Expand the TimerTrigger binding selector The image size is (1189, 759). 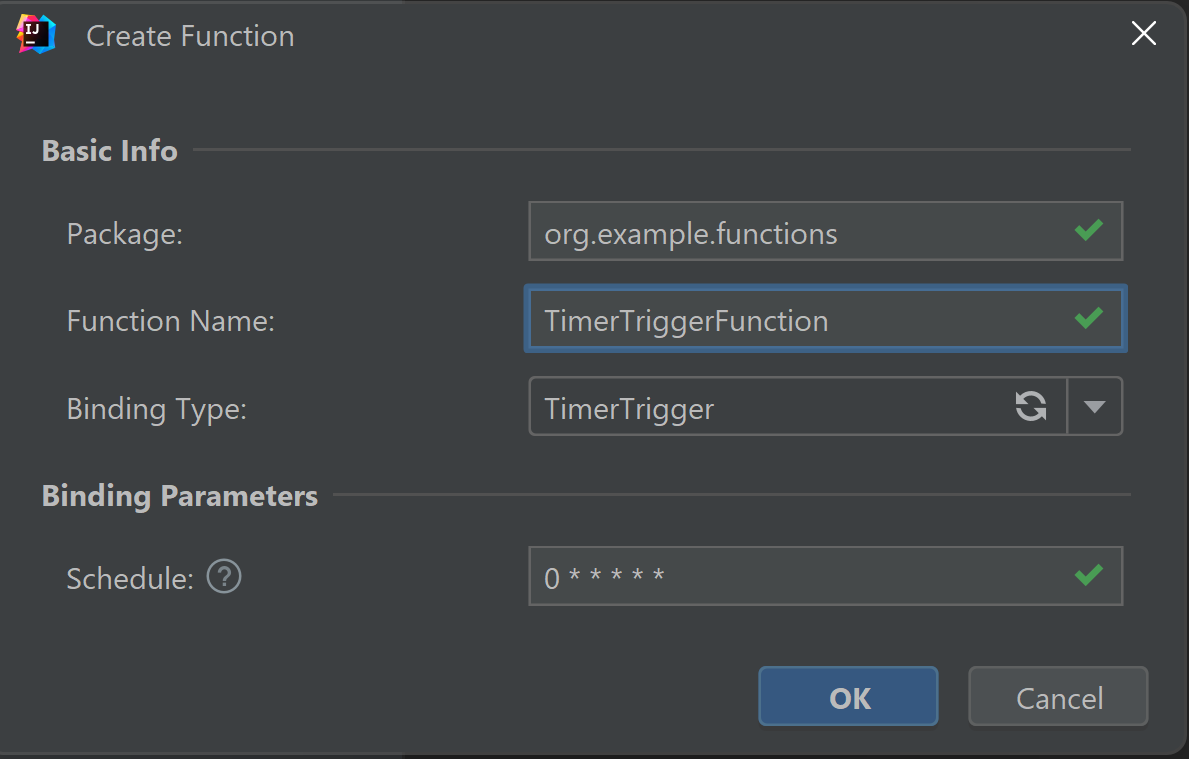pos(1096,406)
